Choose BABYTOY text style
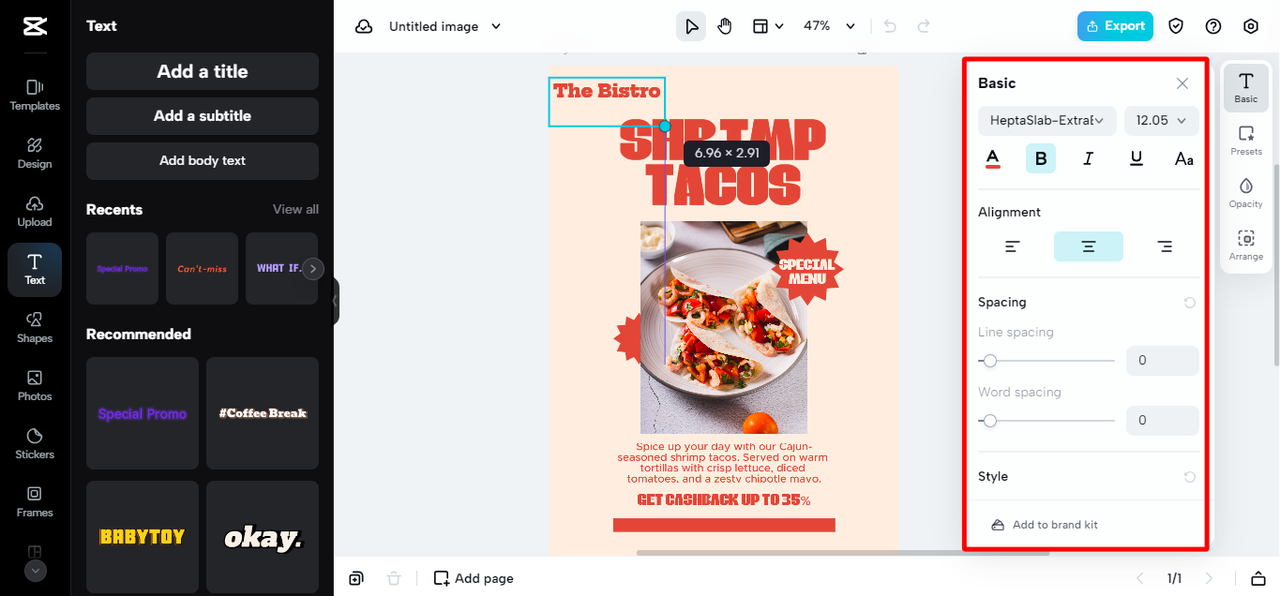This screenshot has width=1280, height=596. coord(142,537)
